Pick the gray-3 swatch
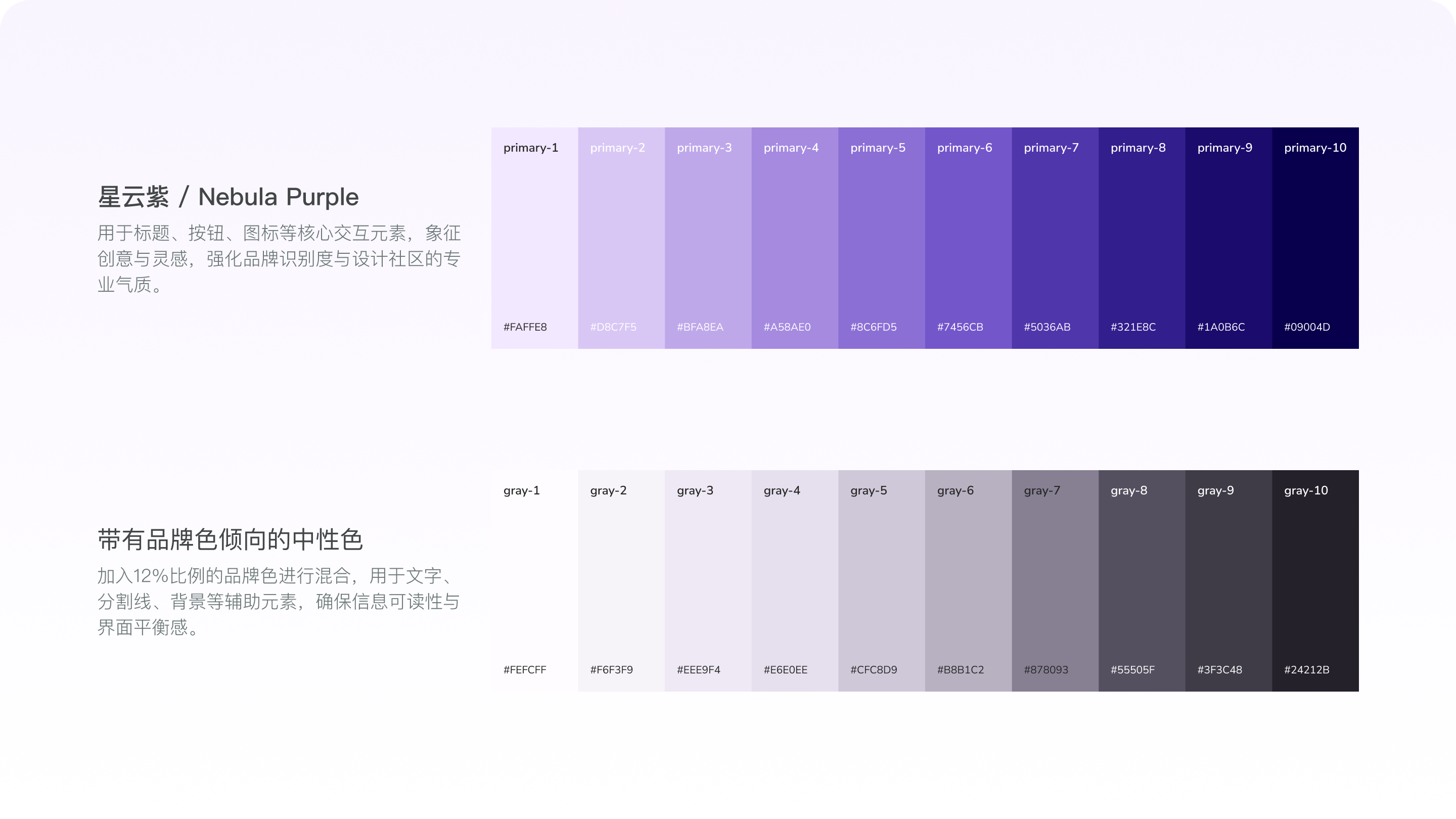This screenshot has height=819, width=1456. click(x=708, y=580)
